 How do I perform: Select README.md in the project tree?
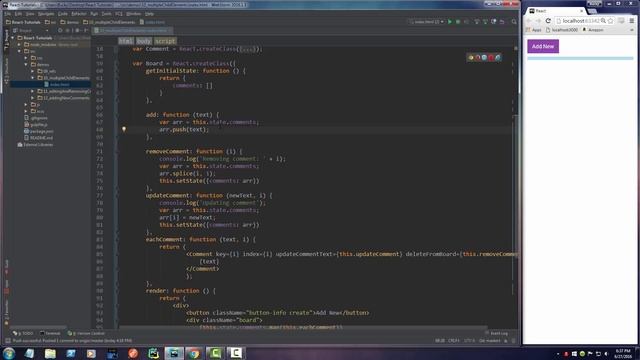[38, 138]
